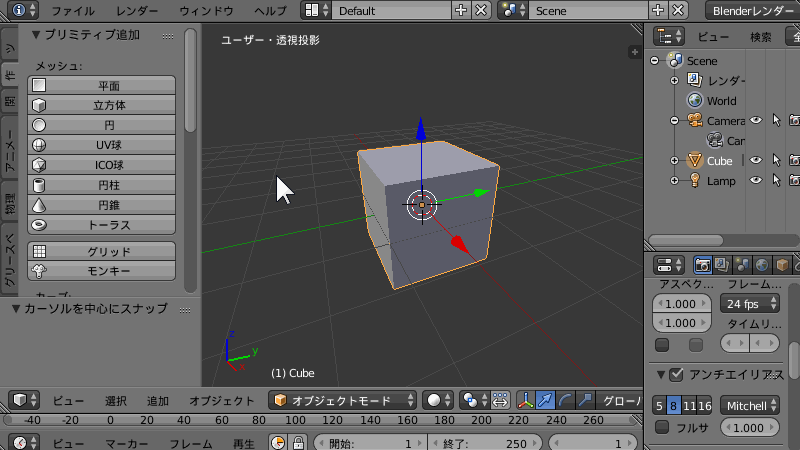The image size is (800, 450).
Task: Disable the アンチエイリアス checkbox
Action: (676, 374)
